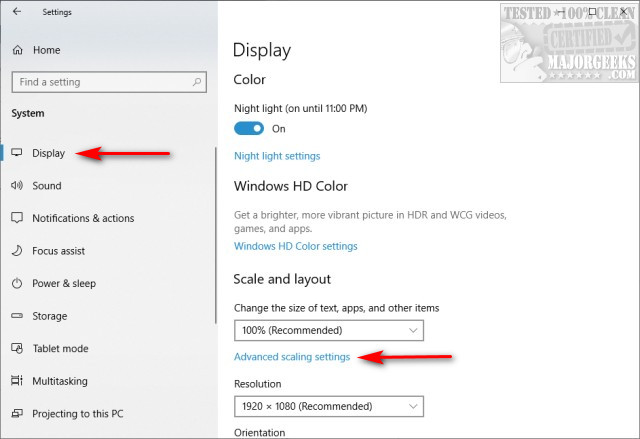Screen dimensions: 640x439
Task: Turn off the Night light toggle
Action: 249,128
